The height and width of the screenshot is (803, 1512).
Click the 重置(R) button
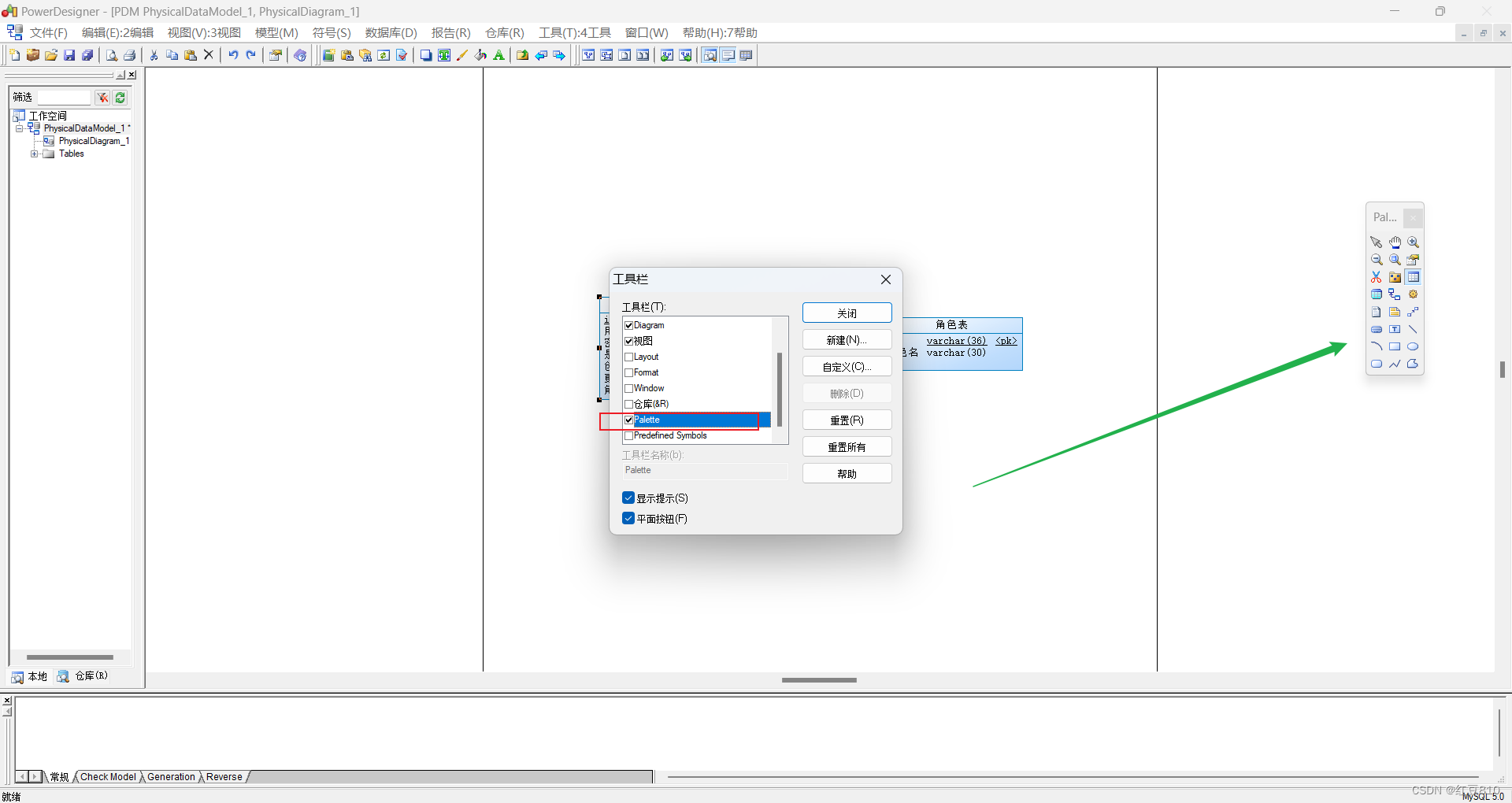847,420
